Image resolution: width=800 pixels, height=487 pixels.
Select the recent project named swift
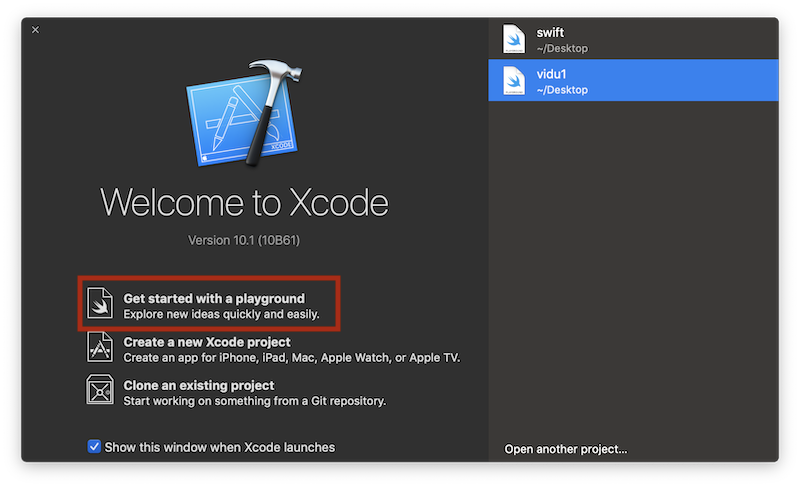pyautogui.click(x=633, y=39)
